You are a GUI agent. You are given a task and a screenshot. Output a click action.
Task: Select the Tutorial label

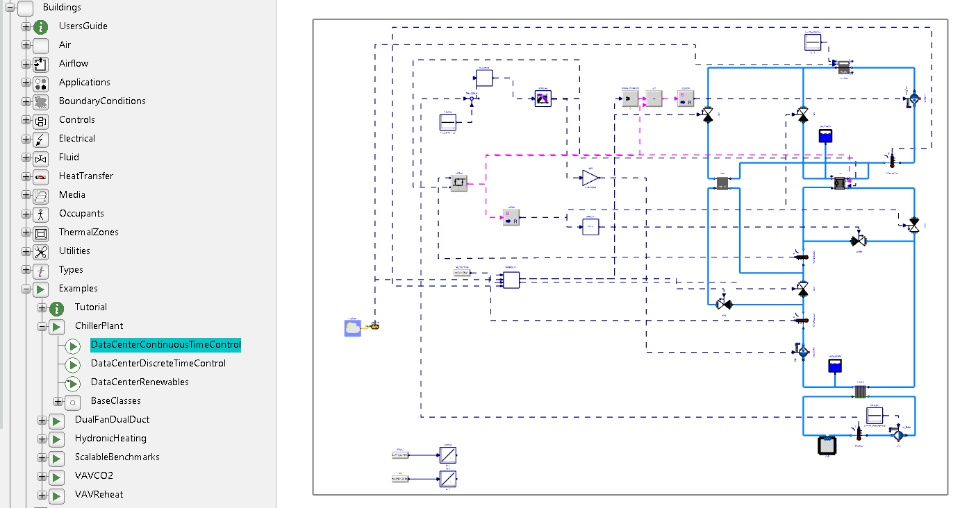pos(91,307)
